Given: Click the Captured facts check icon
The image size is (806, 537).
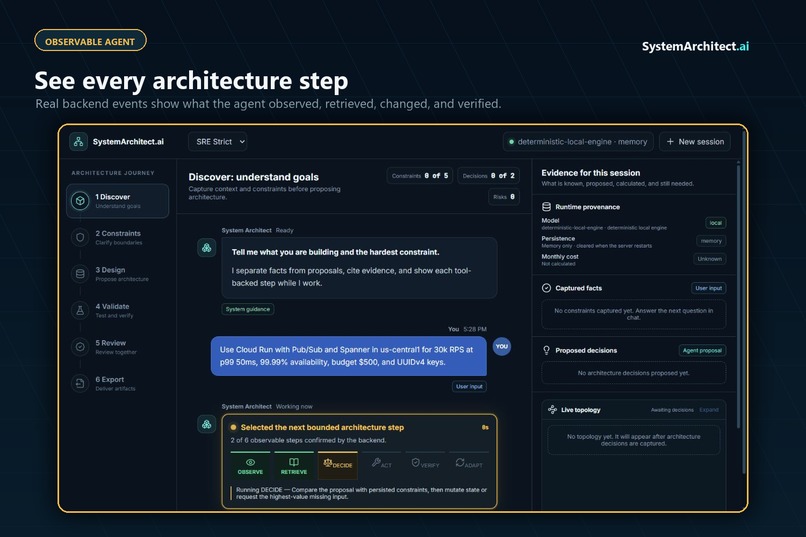Looking at the screenshot, I should pos(546,288).
